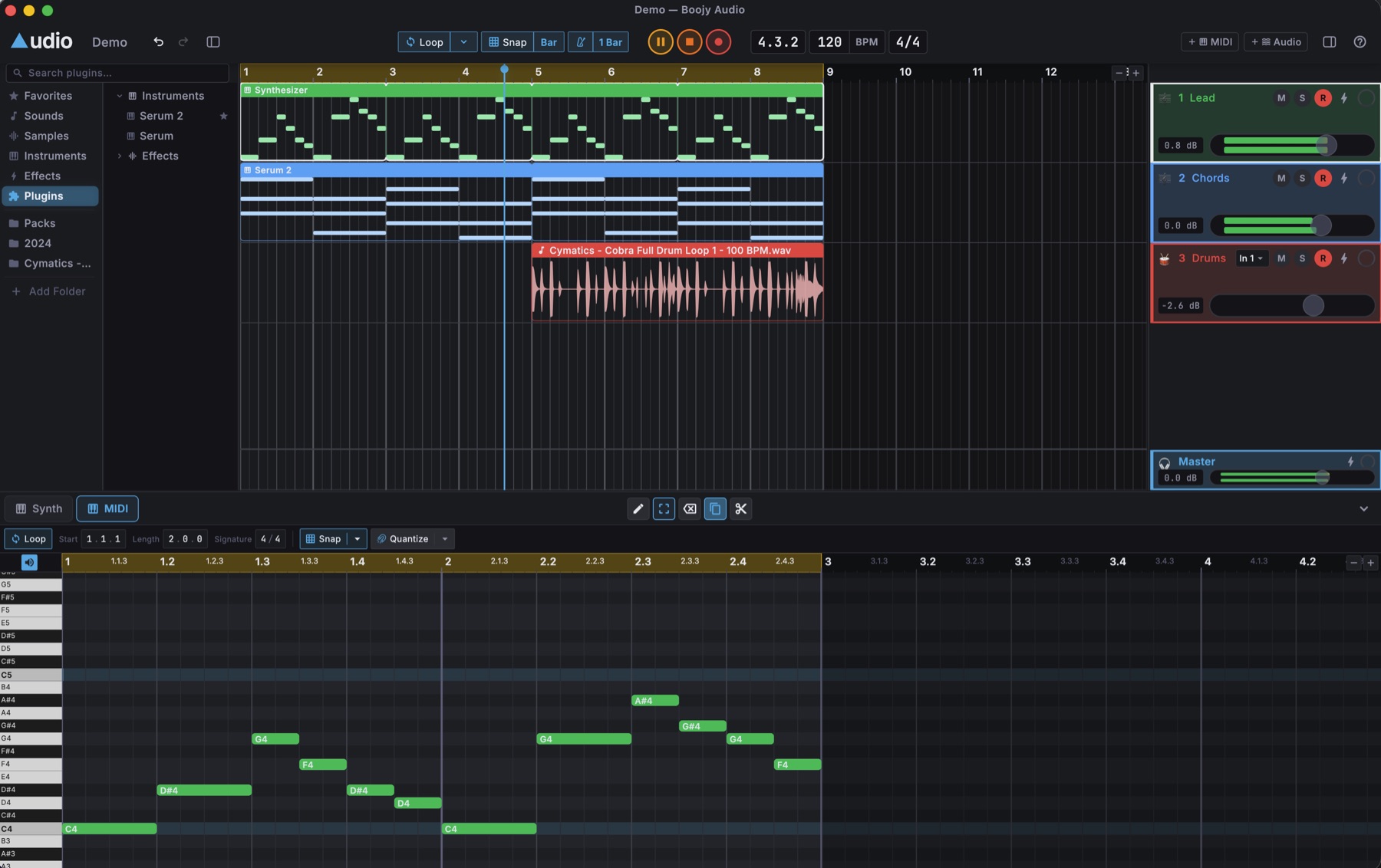
Task: Select the eraser delete tool
Action: [690, 508]
